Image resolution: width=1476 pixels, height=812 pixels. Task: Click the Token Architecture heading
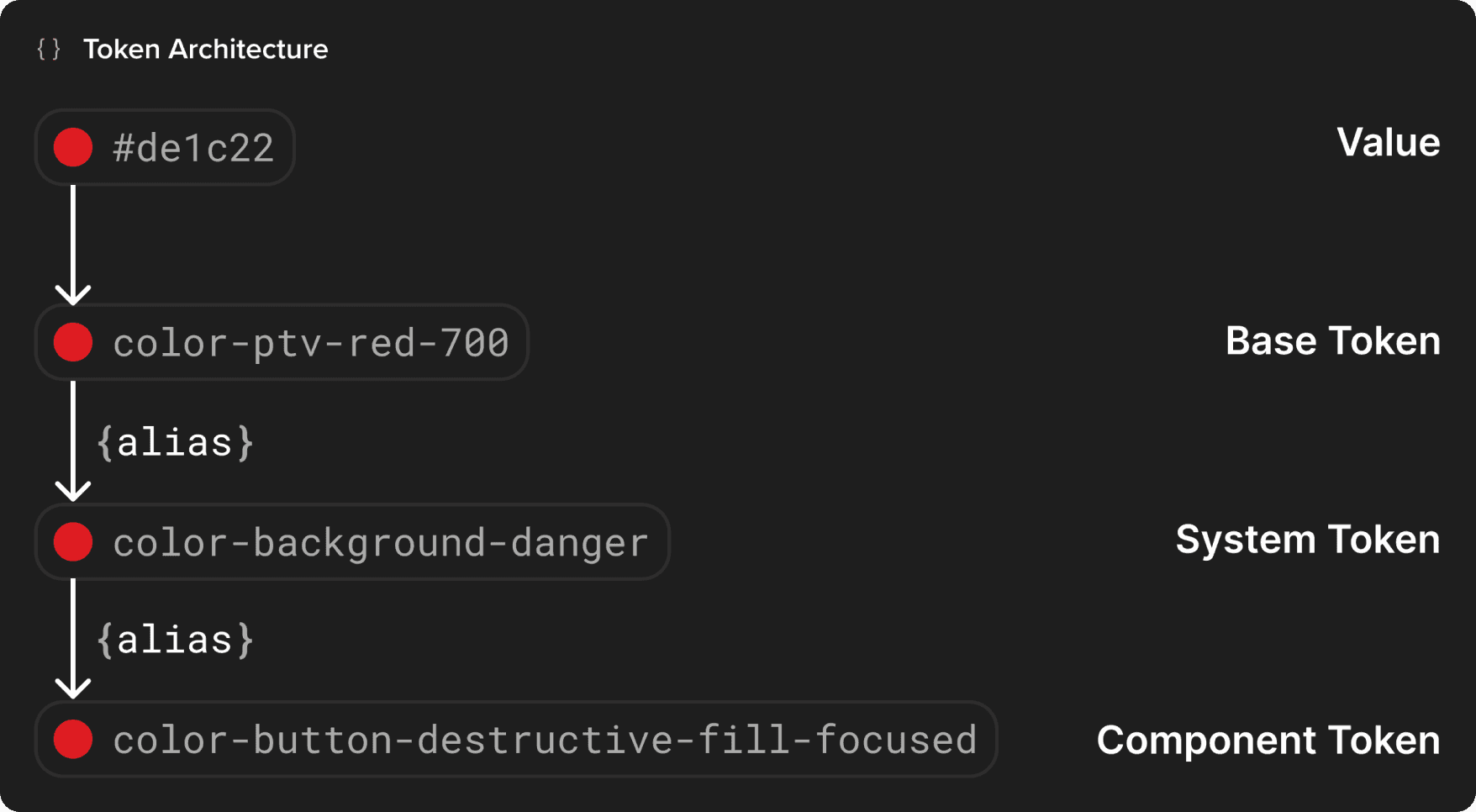tap(205, 50)
